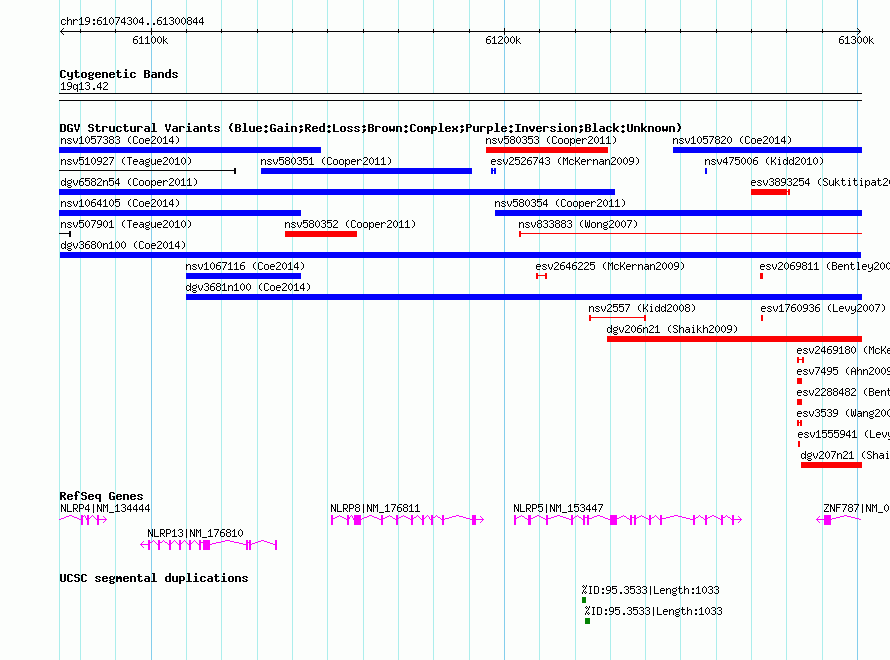Open dgv207n21 variant label
This screenshot has width=890, height=660.
845,455
